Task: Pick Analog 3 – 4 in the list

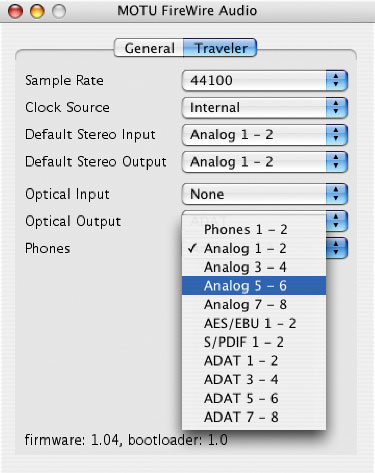Action: [254, 267]
